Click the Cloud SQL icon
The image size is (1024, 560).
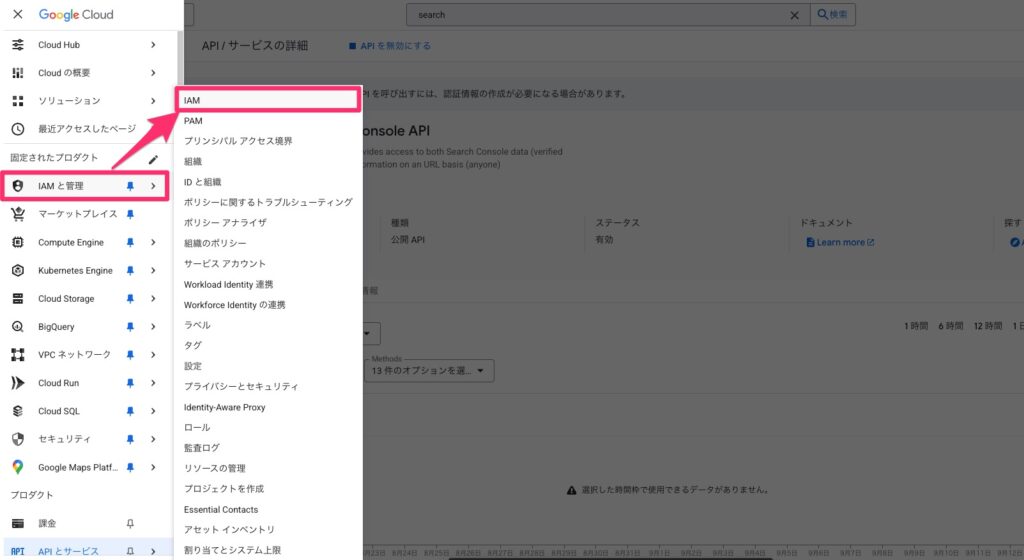pos(17,411)
